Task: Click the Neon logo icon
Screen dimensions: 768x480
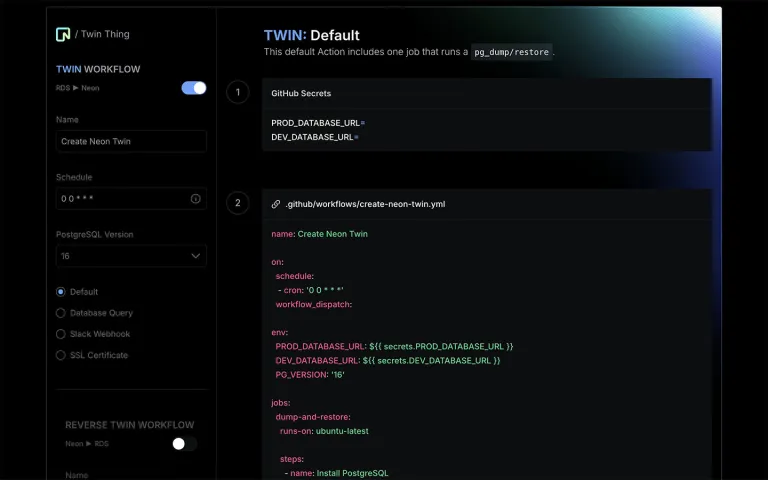Action: (63, 34)
